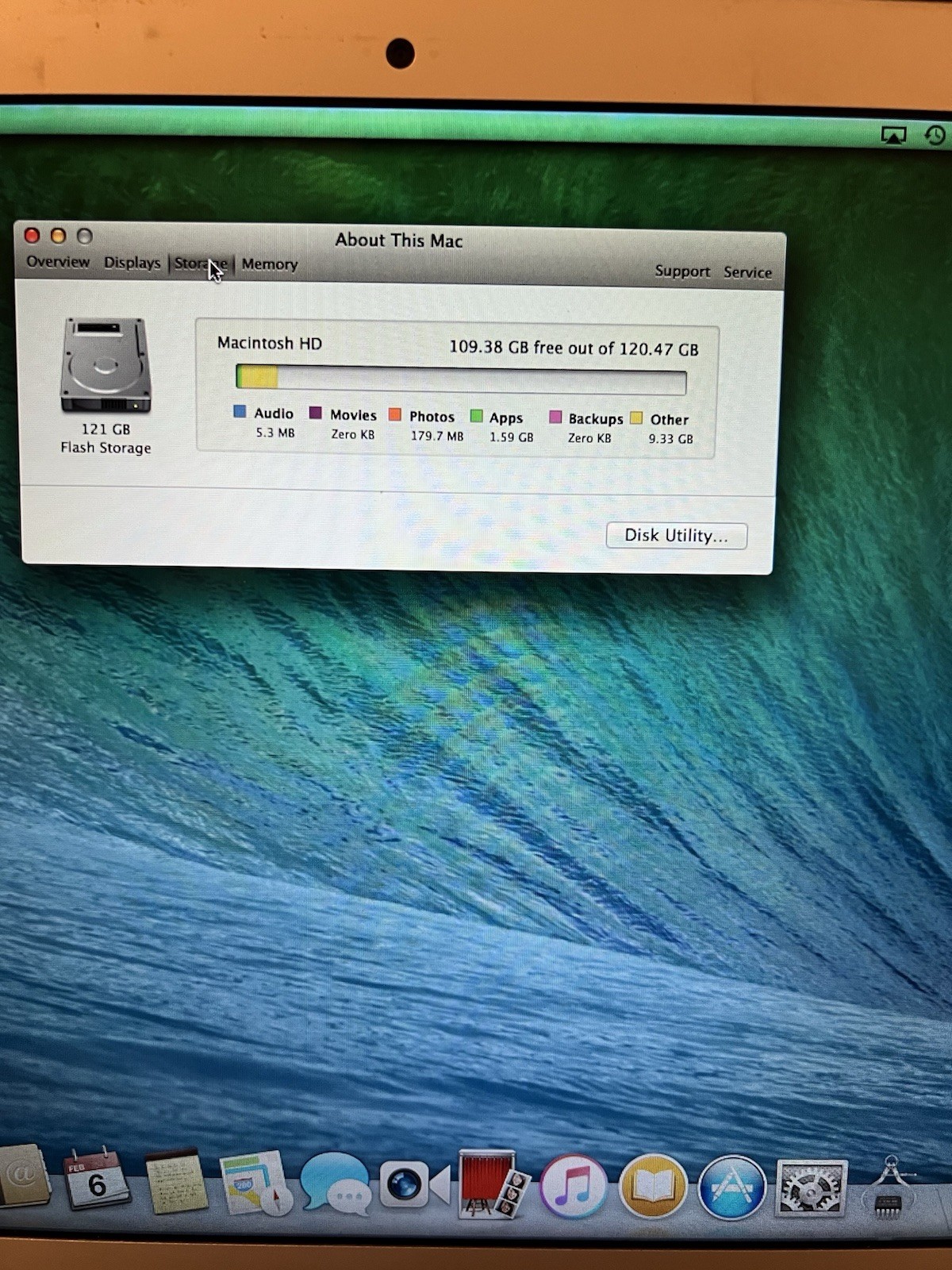Click the 'About This Mac' window title

[x=399, y=240]
